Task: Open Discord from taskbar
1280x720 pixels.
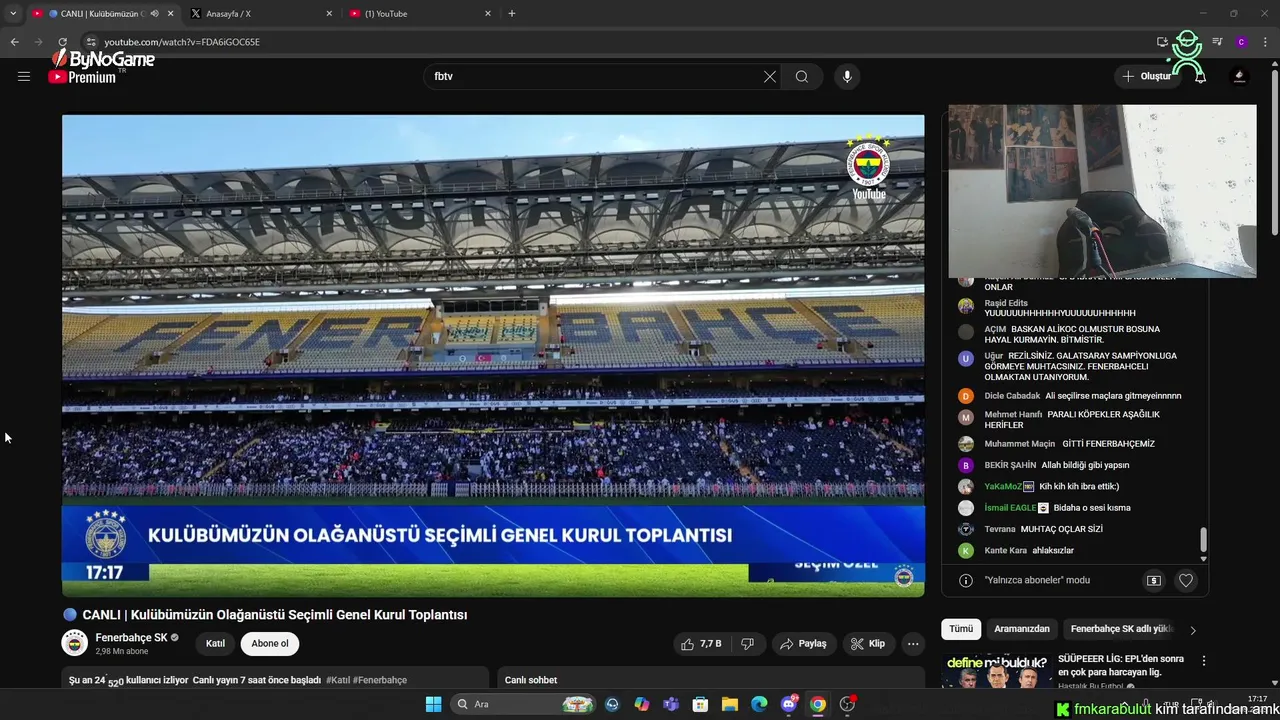Action: (788, 704)
